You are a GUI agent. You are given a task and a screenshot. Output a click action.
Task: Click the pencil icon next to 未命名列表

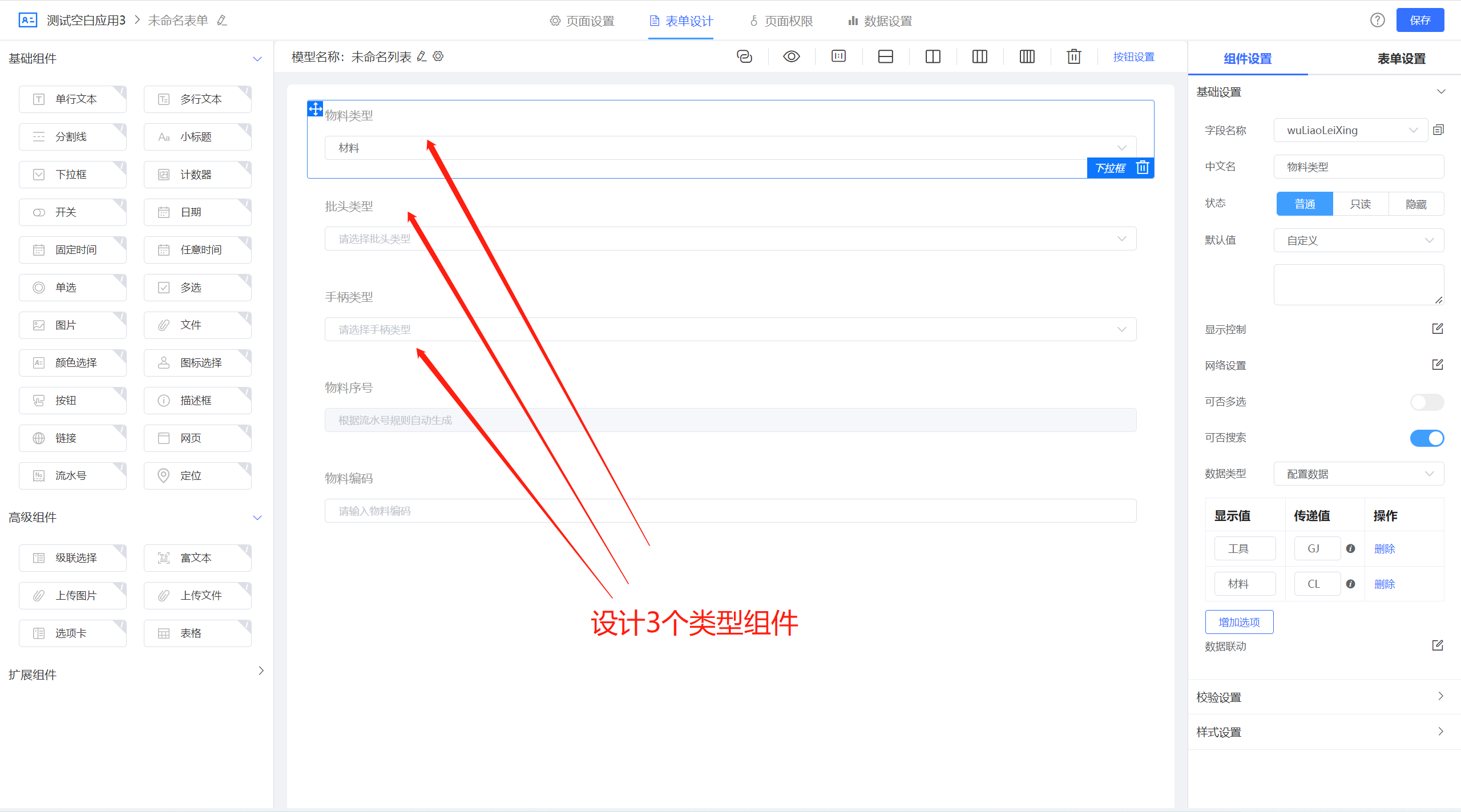tap(422, 56)
